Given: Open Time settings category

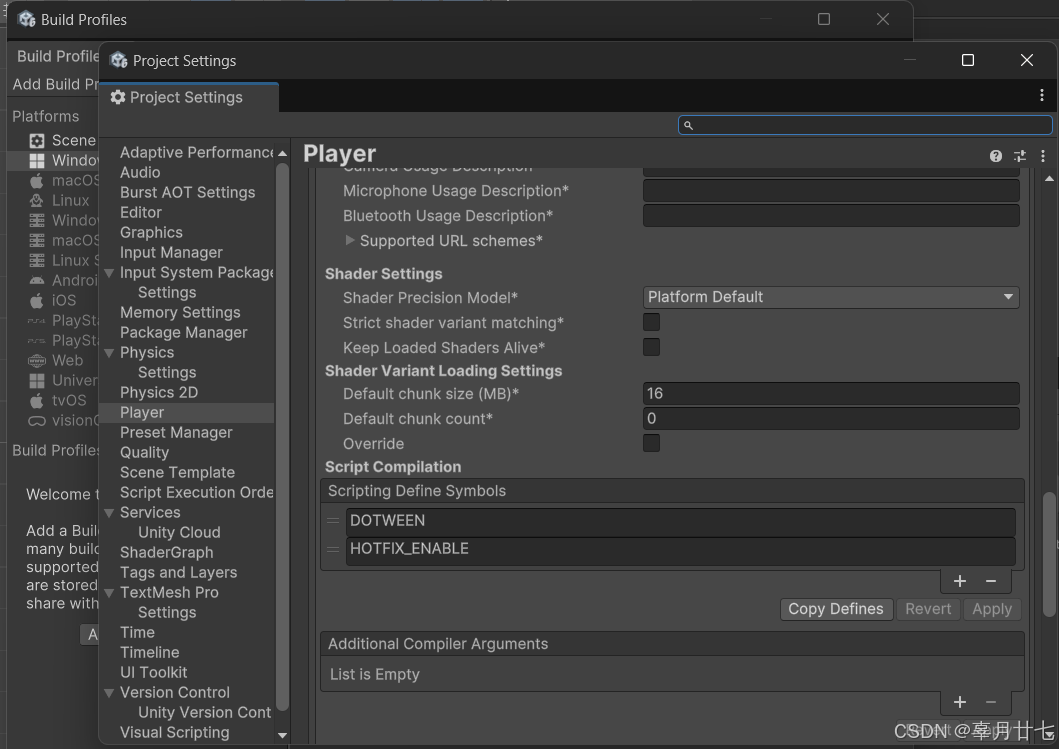Looking at the screenshot, I should pyautogui.click(x=137, y=633).
